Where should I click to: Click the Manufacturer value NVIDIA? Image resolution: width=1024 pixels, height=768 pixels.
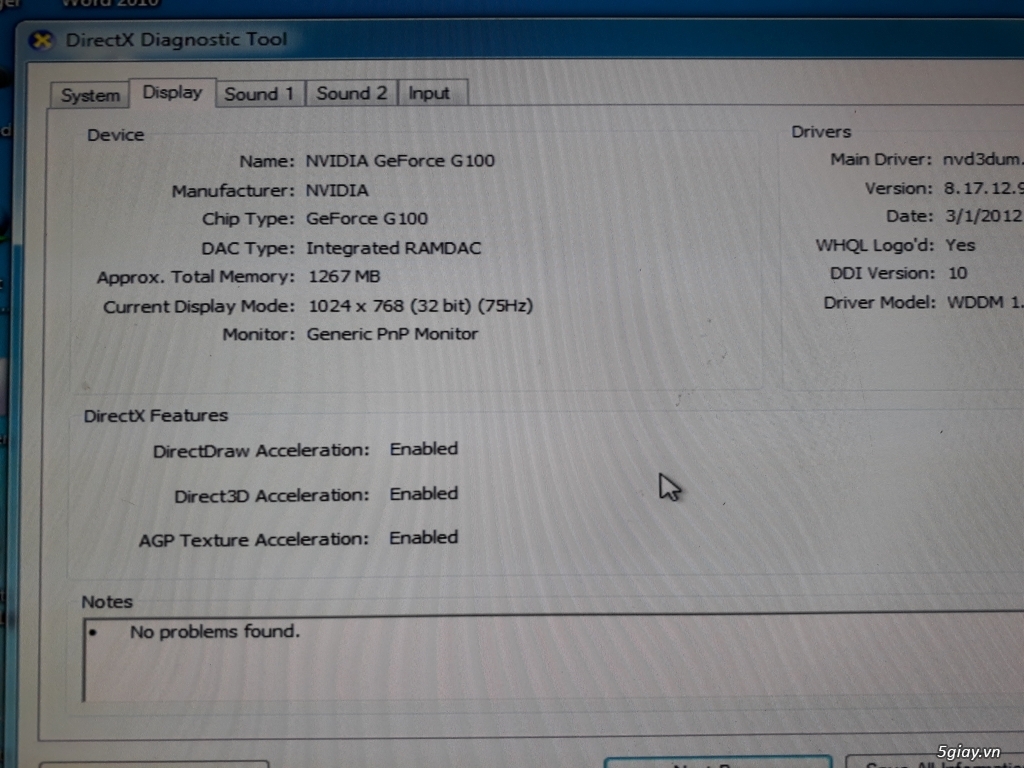(x=337, y=190)
